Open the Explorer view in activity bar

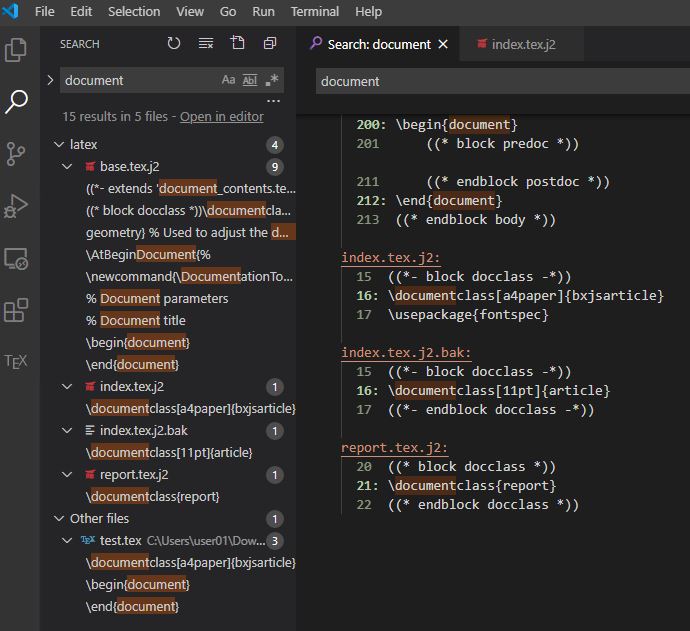pyautogui.click(x=16, y=50)
